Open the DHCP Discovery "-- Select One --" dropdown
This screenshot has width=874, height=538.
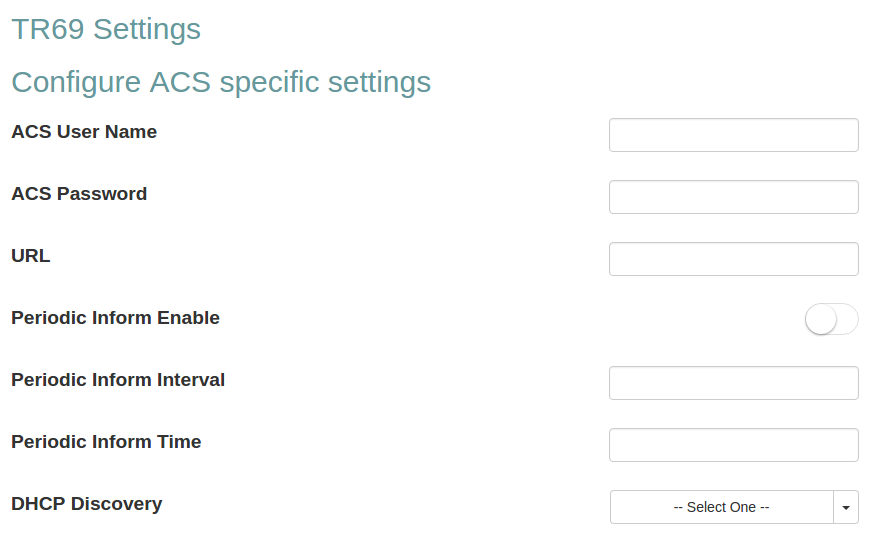point(721,507)
